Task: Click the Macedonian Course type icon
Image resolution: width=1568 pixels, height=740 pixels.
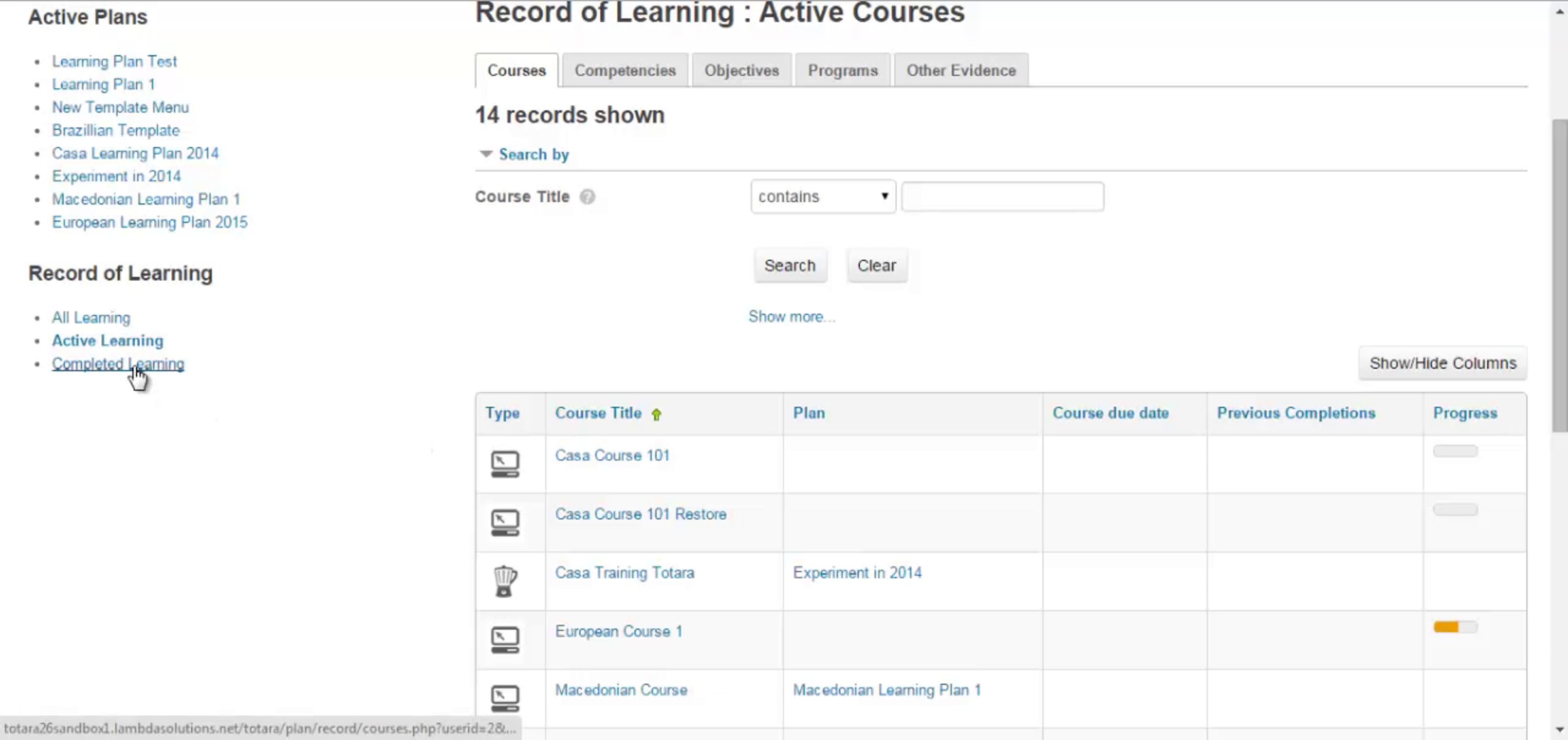Action: [504, 698]
